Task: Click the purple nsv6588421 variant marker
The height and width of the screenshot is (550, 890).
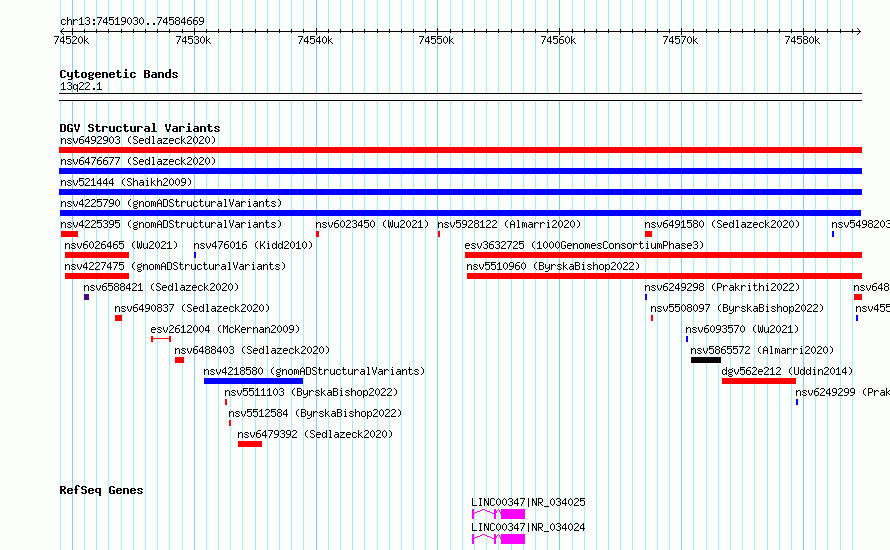Action: coord(86,297)
